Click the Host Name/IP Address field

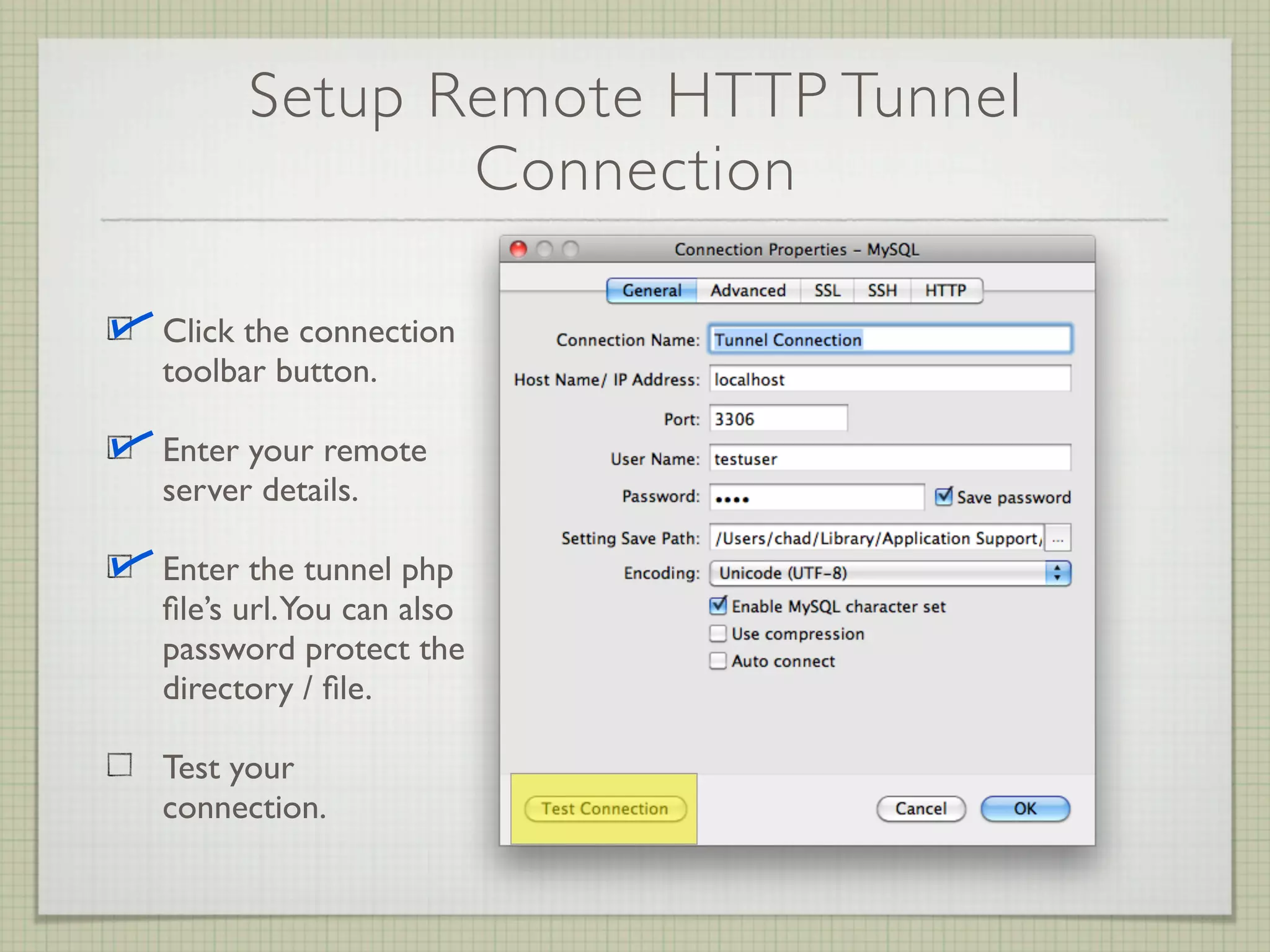coord(890,379)
